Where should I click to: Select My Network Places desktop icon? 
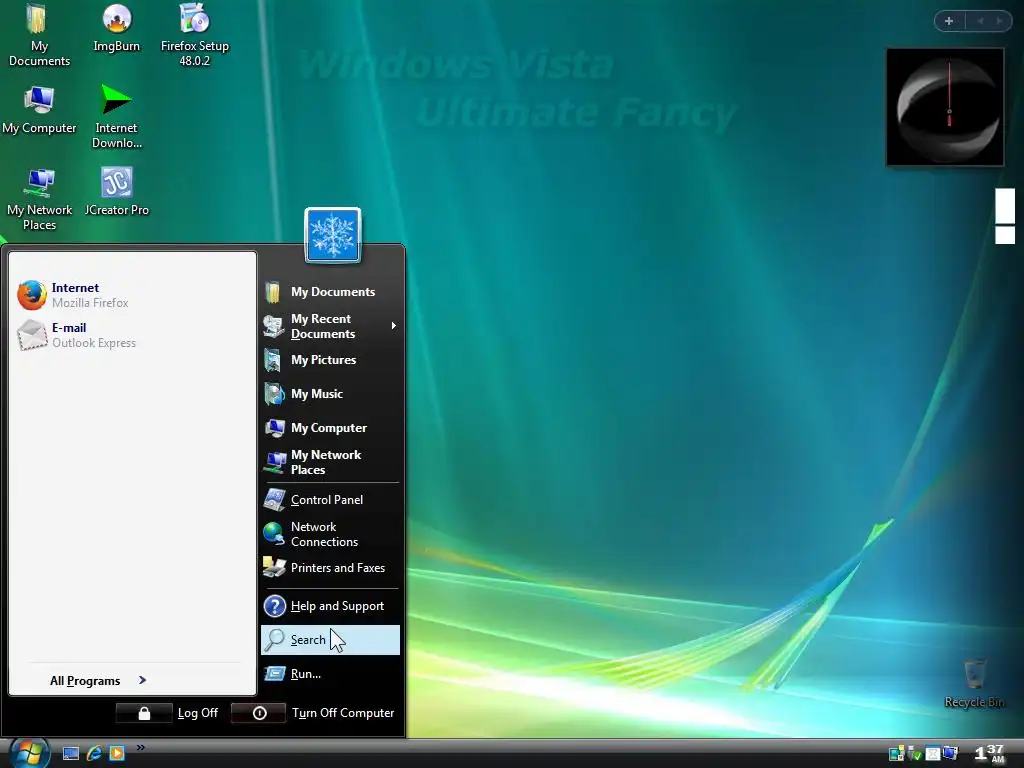click(x=39, y=200)
